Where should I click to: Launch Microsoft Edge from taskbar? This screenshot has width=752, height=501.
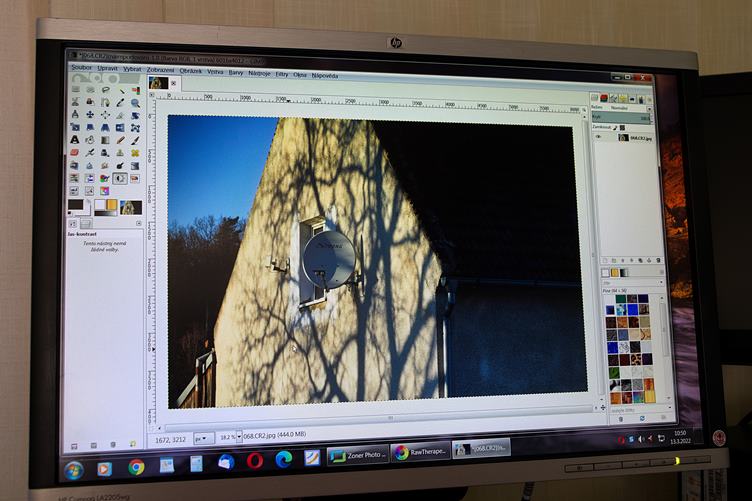pyautogui.click(x=283, y=460)
